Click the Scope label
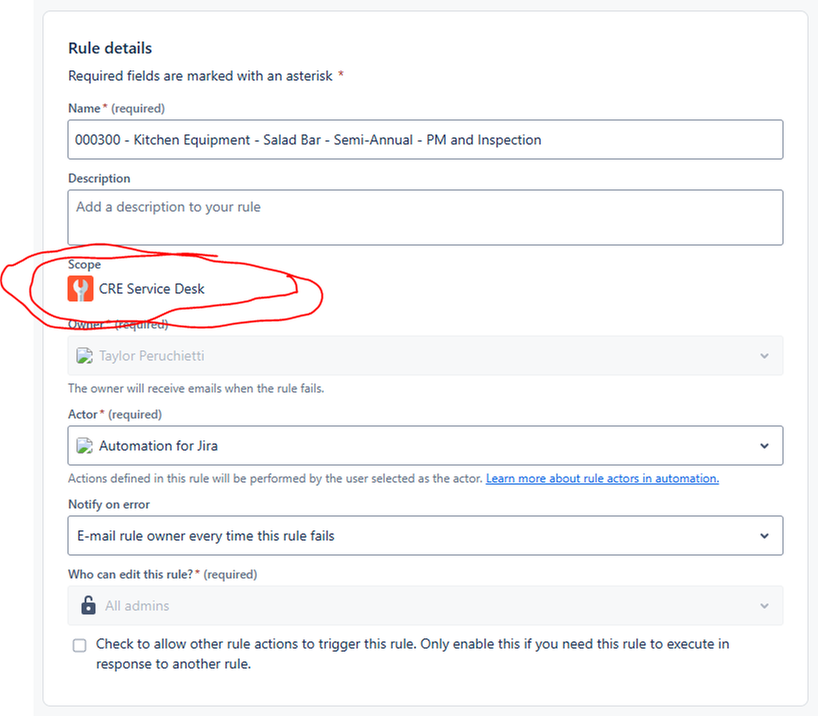This screenshot has height=716, width=818. [x=84, y=265]
